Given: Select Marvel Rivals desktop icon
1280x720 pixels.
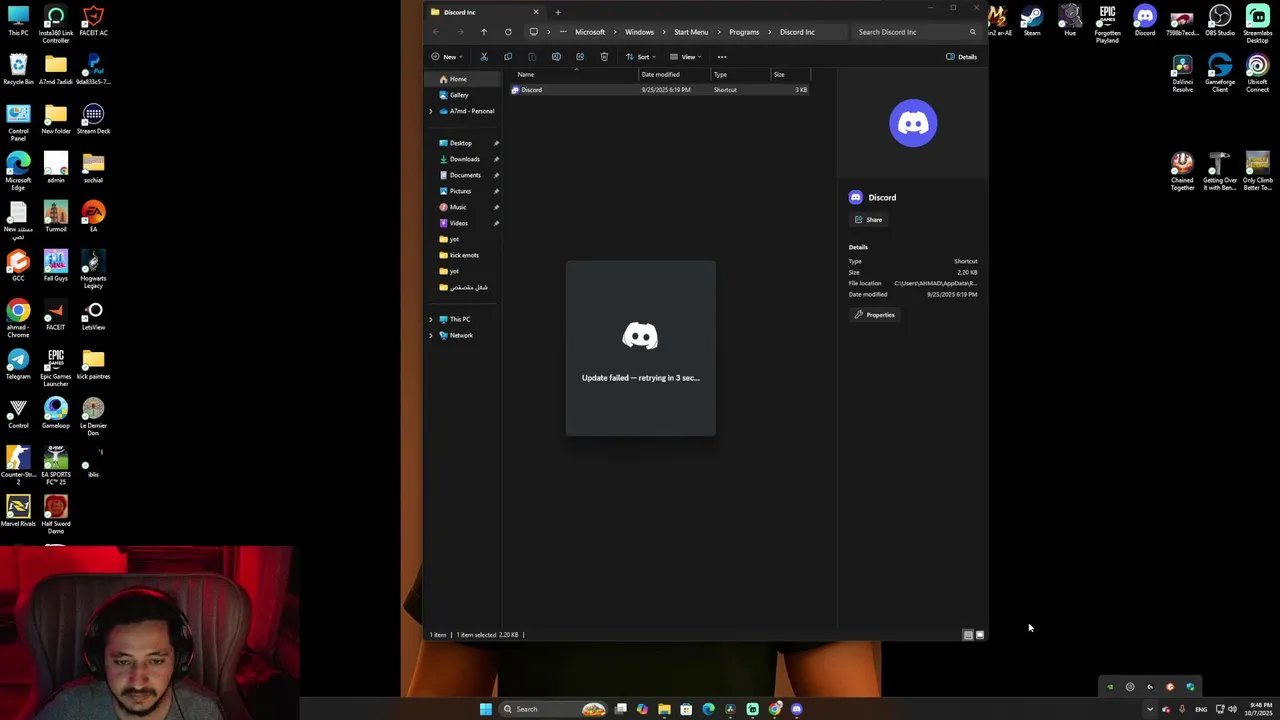Looking at the screenshot, I should (x=18, y=512).
